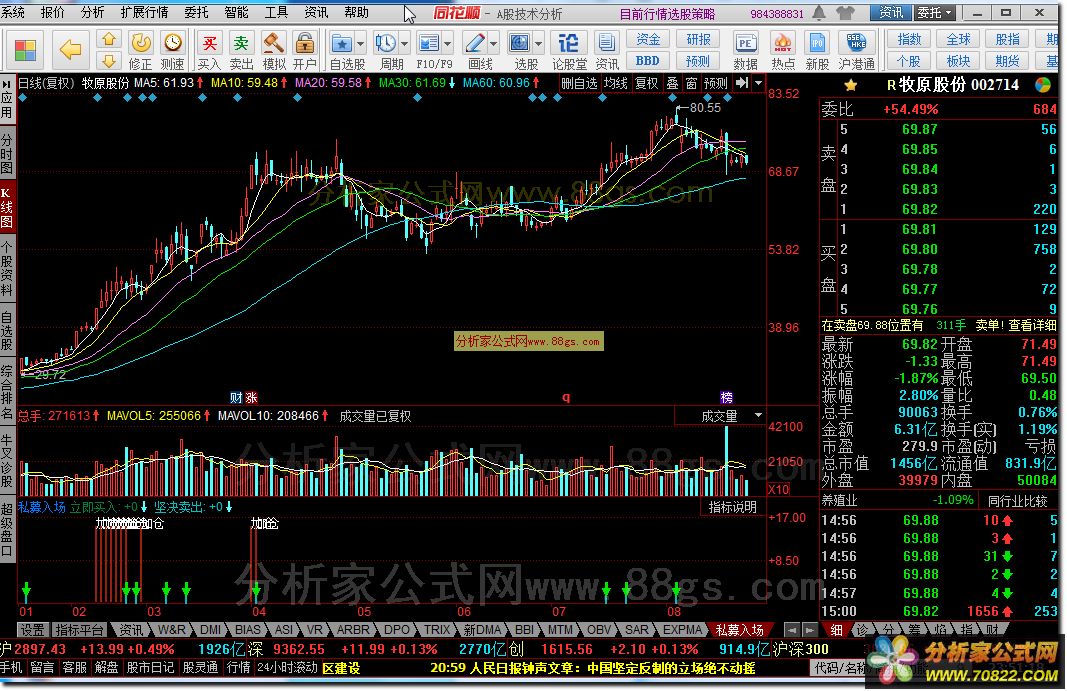Click the colorful home grid icon

25,50
